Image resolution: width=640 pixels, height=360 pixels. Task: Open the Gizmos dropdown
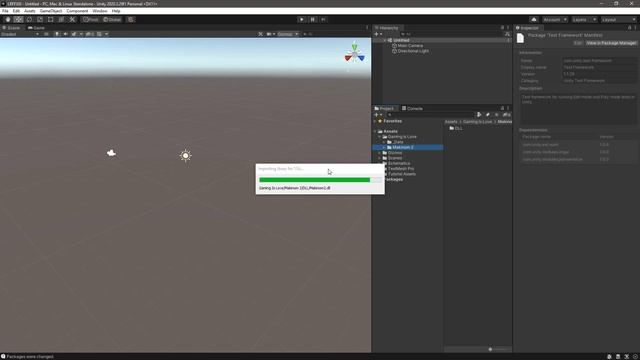click(x=288, y=34)
